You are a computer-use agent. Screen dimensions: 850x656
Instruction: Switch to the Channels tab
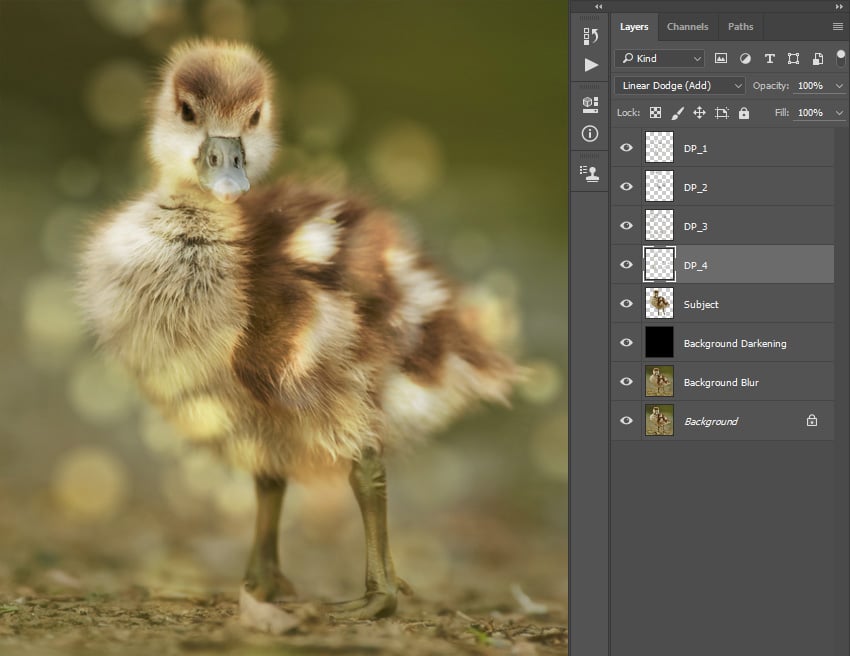(687, 27)
